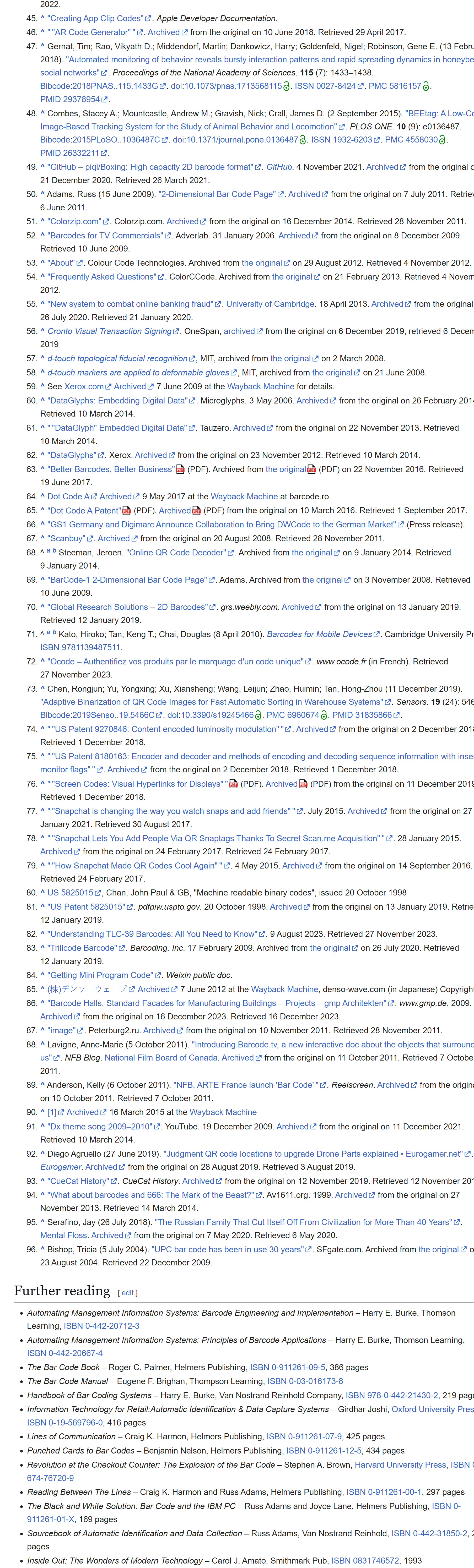Screen dimensions: 474x1568
Task: Click superscript "a" back-link on reference 71
Action: [48, 632]
